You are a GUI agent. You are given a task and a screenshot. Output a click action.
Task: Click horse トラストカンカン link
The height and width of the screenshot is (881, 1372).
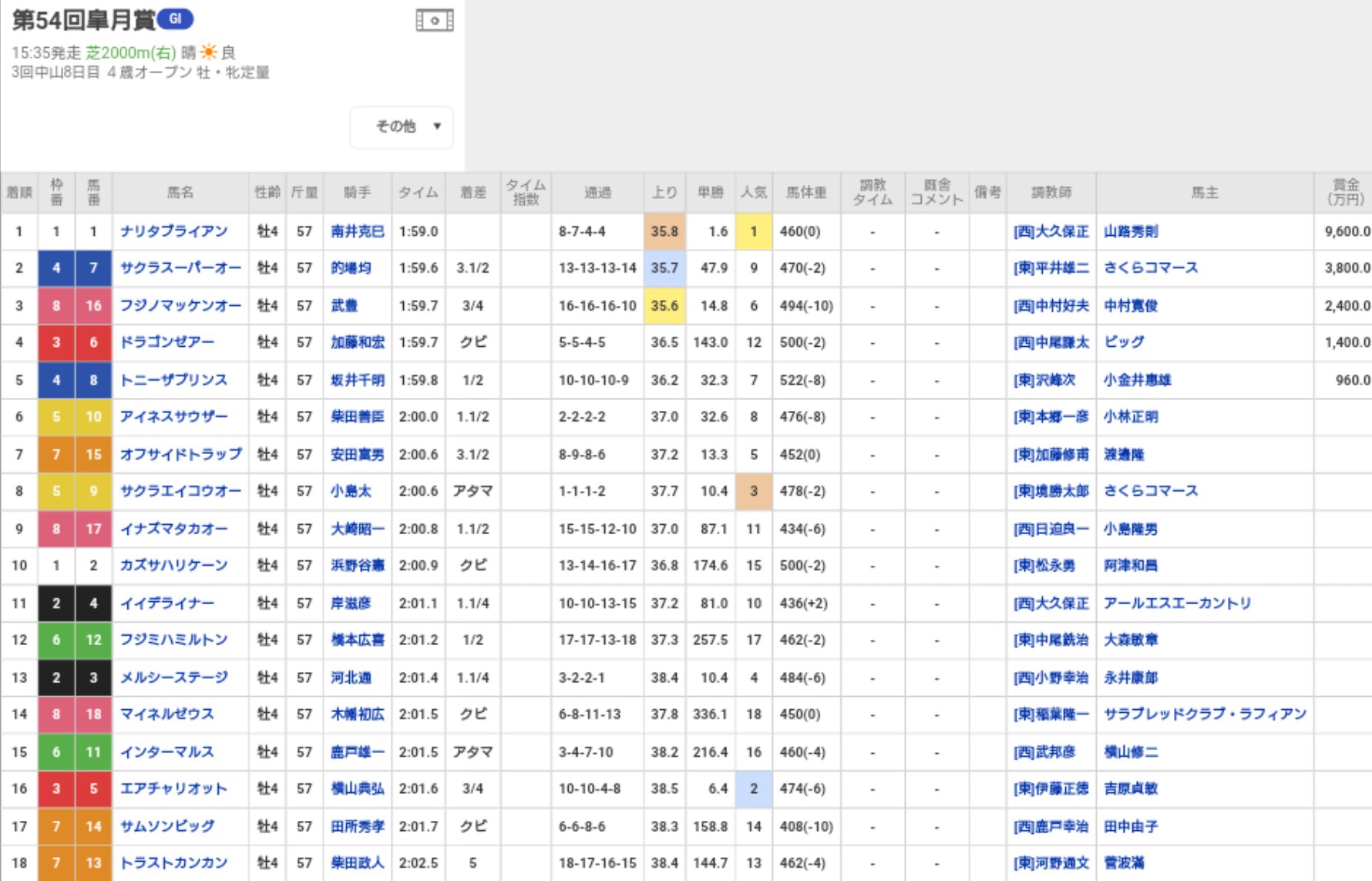173,863
